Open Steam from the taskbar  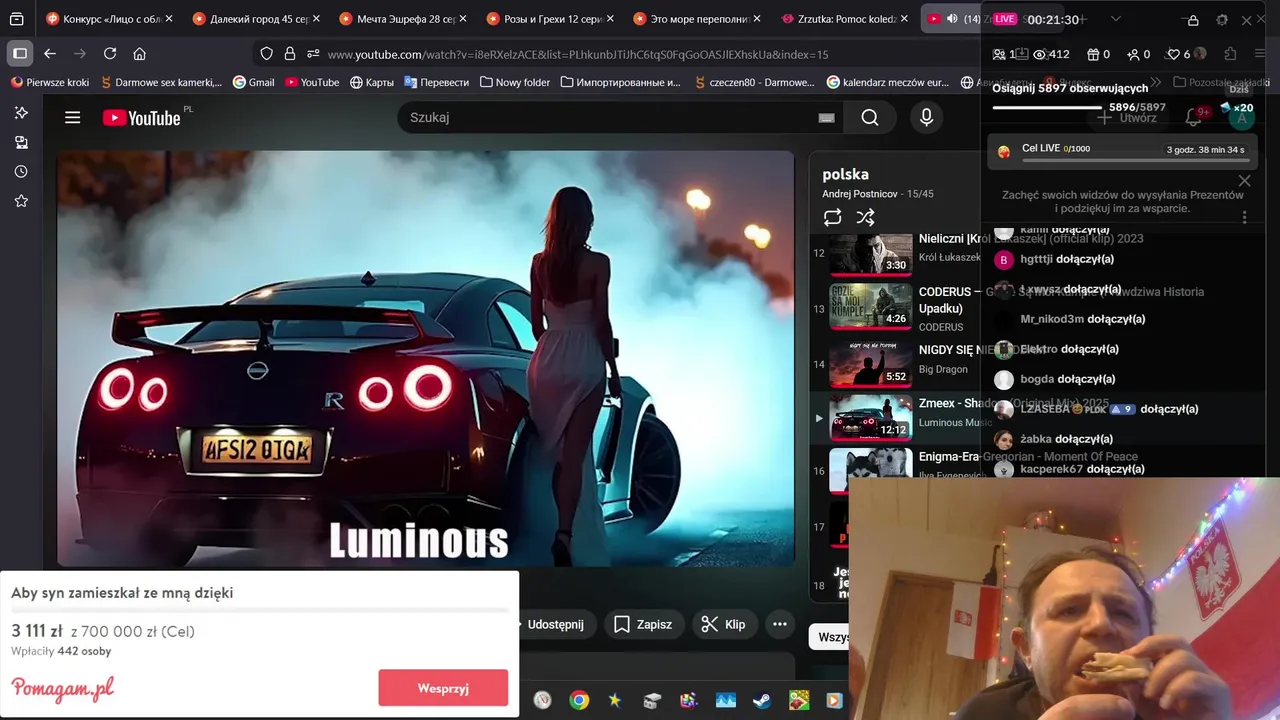click(x=762, y=700)
